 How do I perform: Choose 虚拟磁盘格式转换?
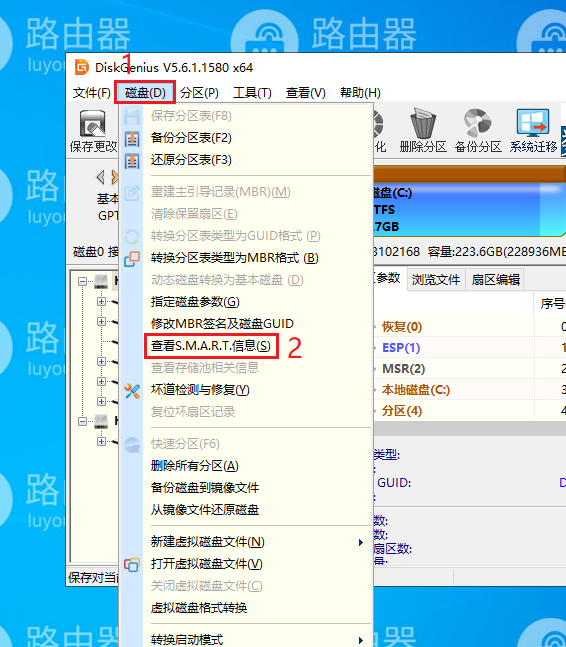tap(199, 608)
